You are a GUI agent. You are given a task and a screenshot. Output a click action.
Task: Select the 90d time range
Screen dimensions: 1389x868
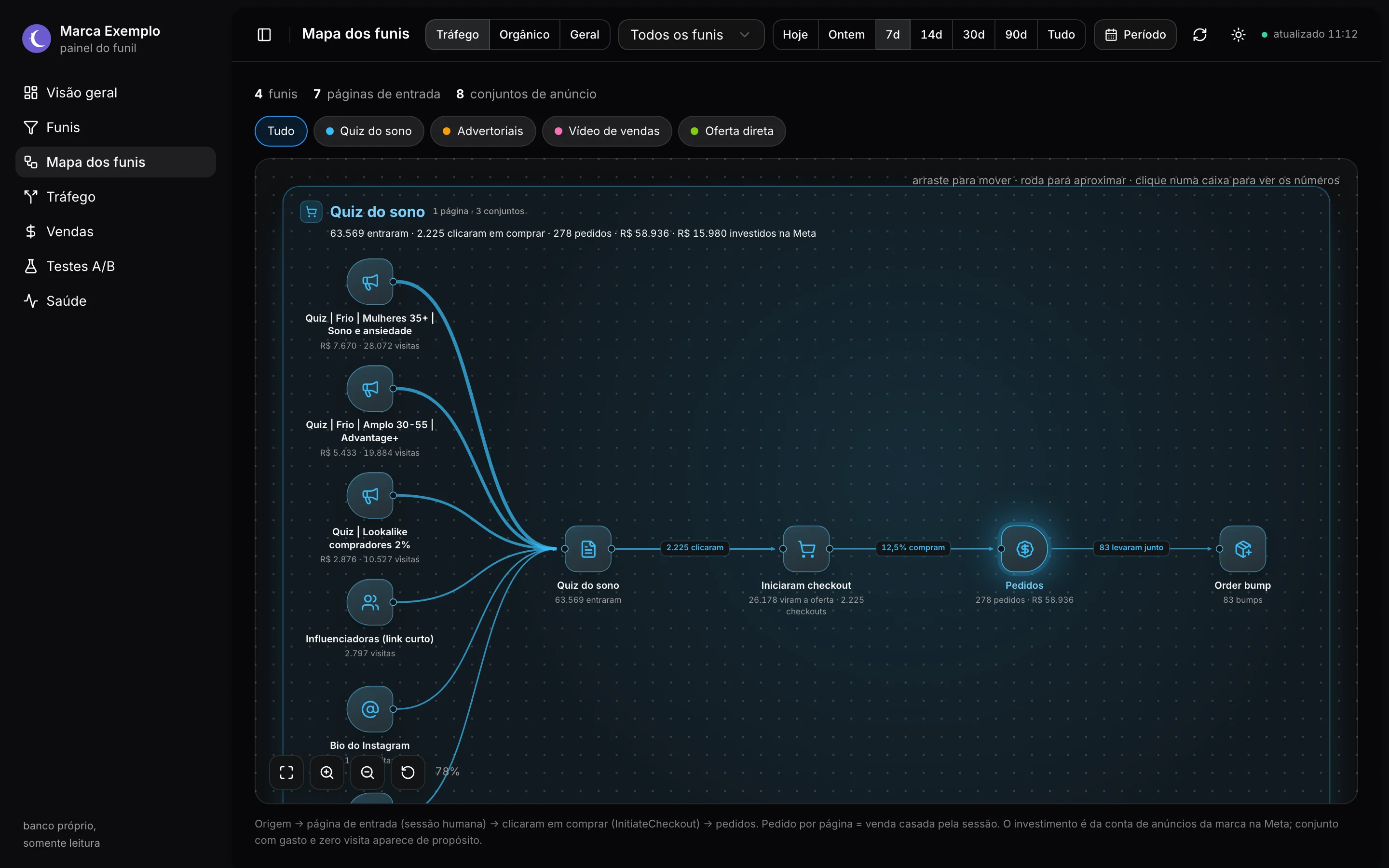point(1015,34)
